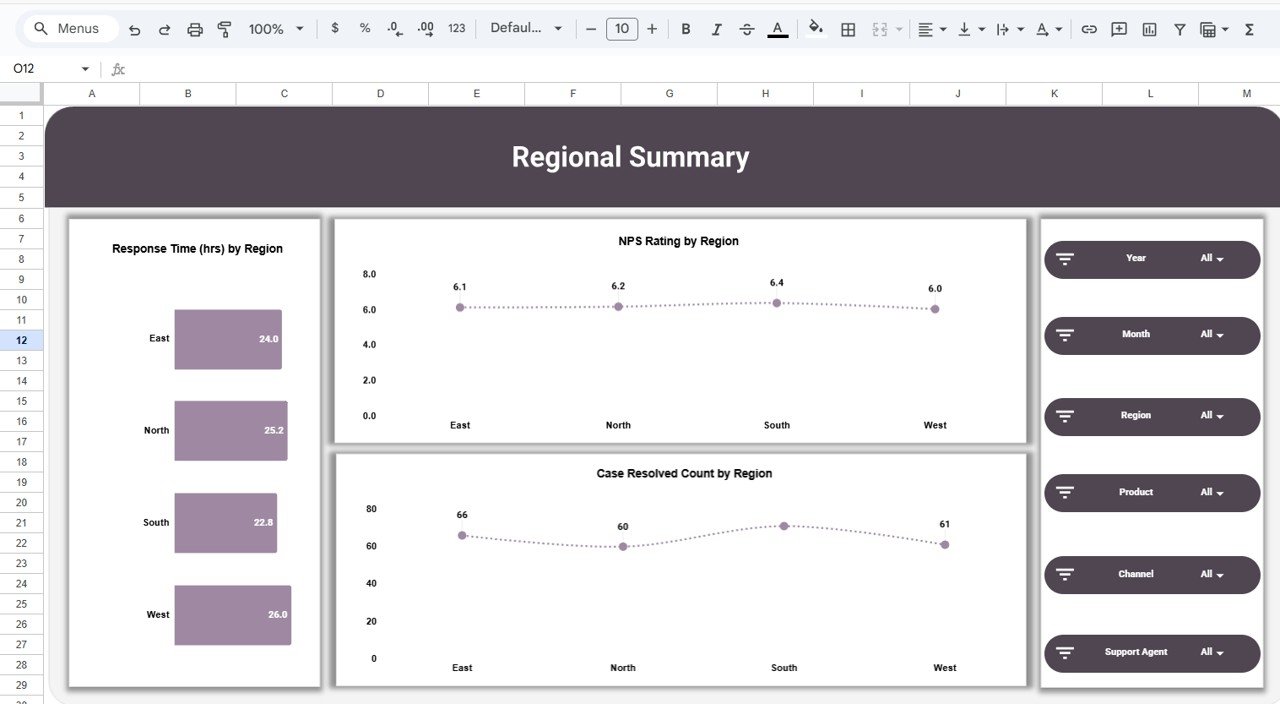Open the font size dropdown
The height and width of the screenshot is (704, 1280).
pos(622,28)
